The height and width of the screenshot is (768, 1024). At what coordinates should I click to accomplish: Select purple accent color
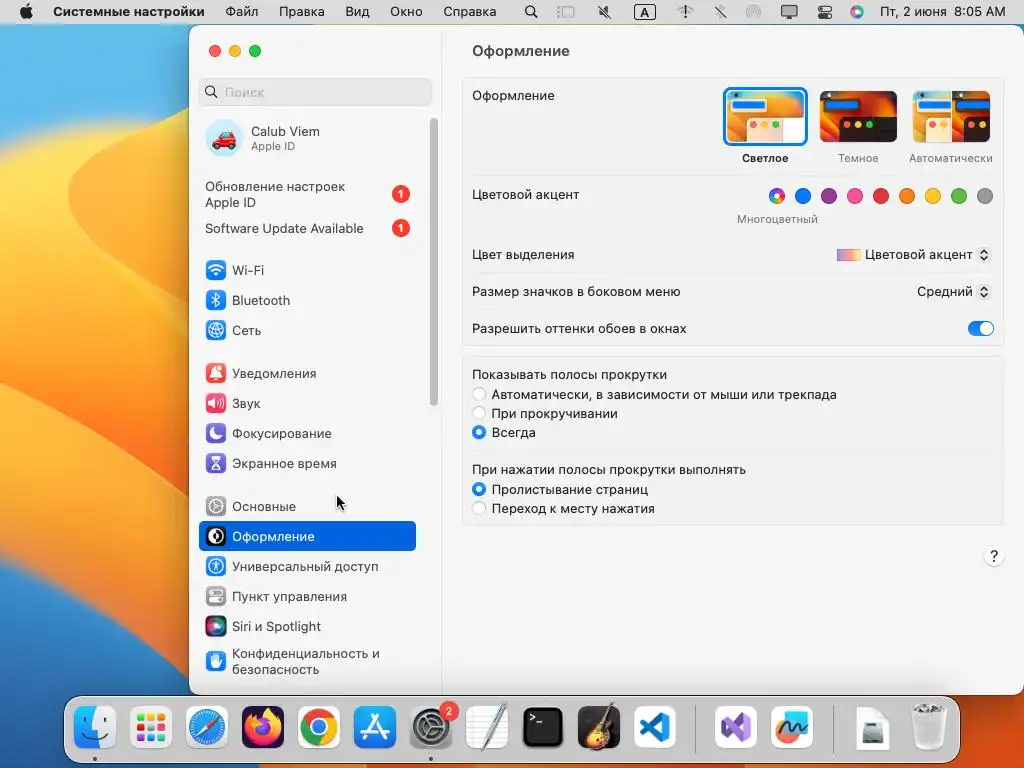[829, 196]
